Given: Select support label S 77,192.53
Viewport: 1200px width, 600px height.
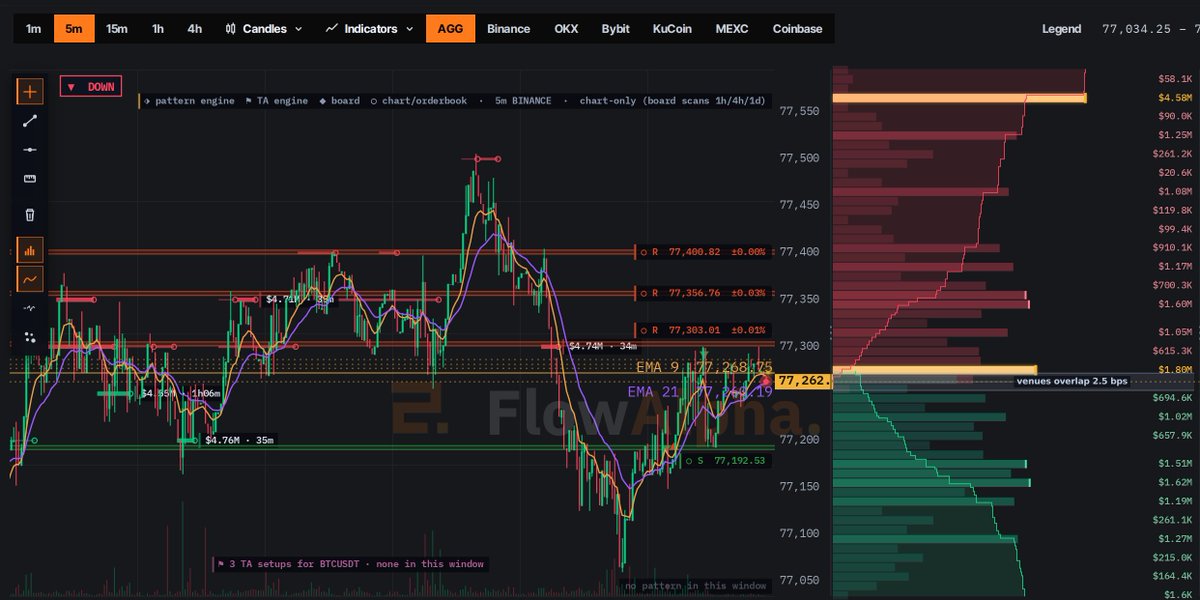Looking at the screenshot, I should point(726,461).
